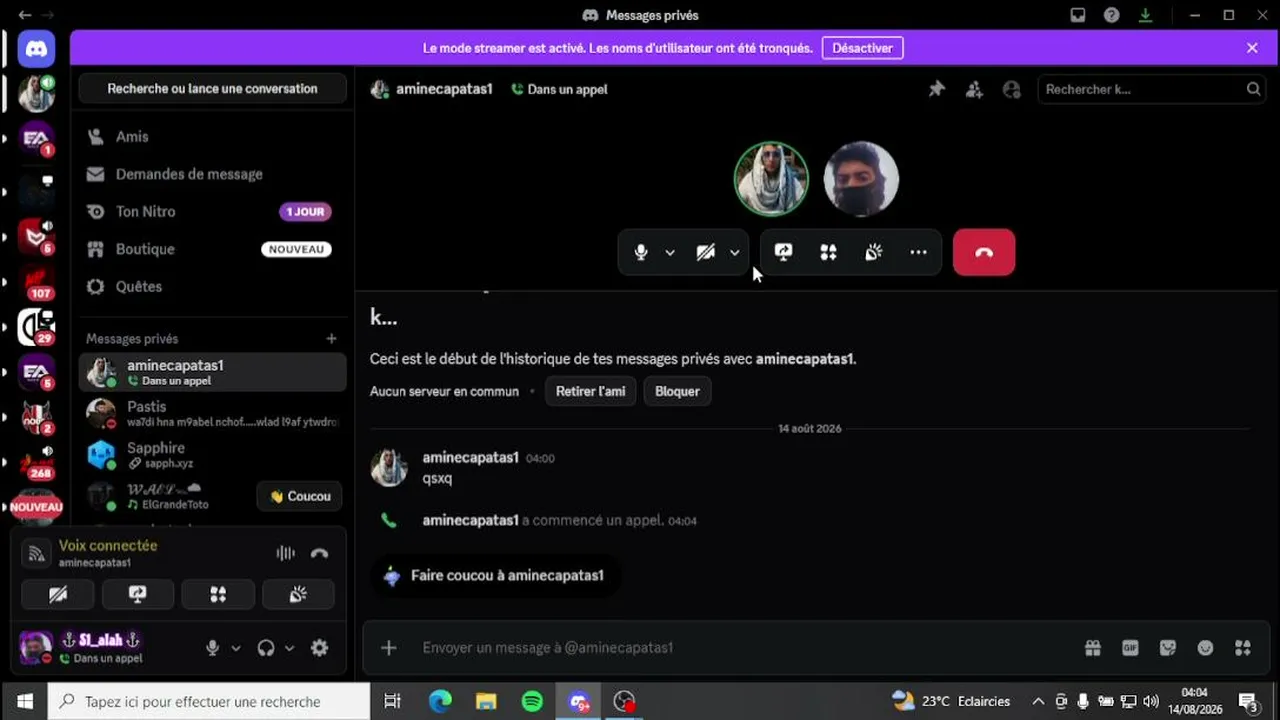Screen dimensions: 1280x720
Task: Share screen from the Voix connectée panel
Action: click(138, 594)
